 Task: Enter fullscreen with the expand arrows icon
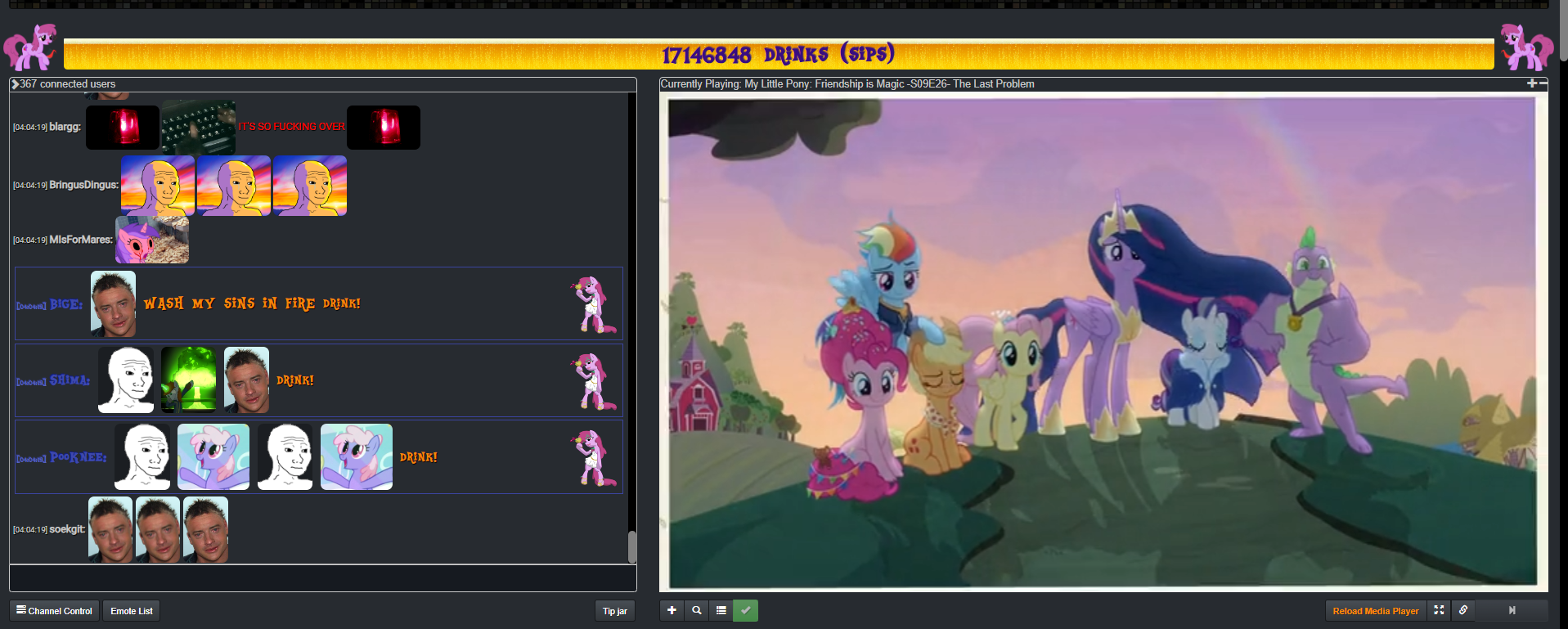(x=1439, y=610)
